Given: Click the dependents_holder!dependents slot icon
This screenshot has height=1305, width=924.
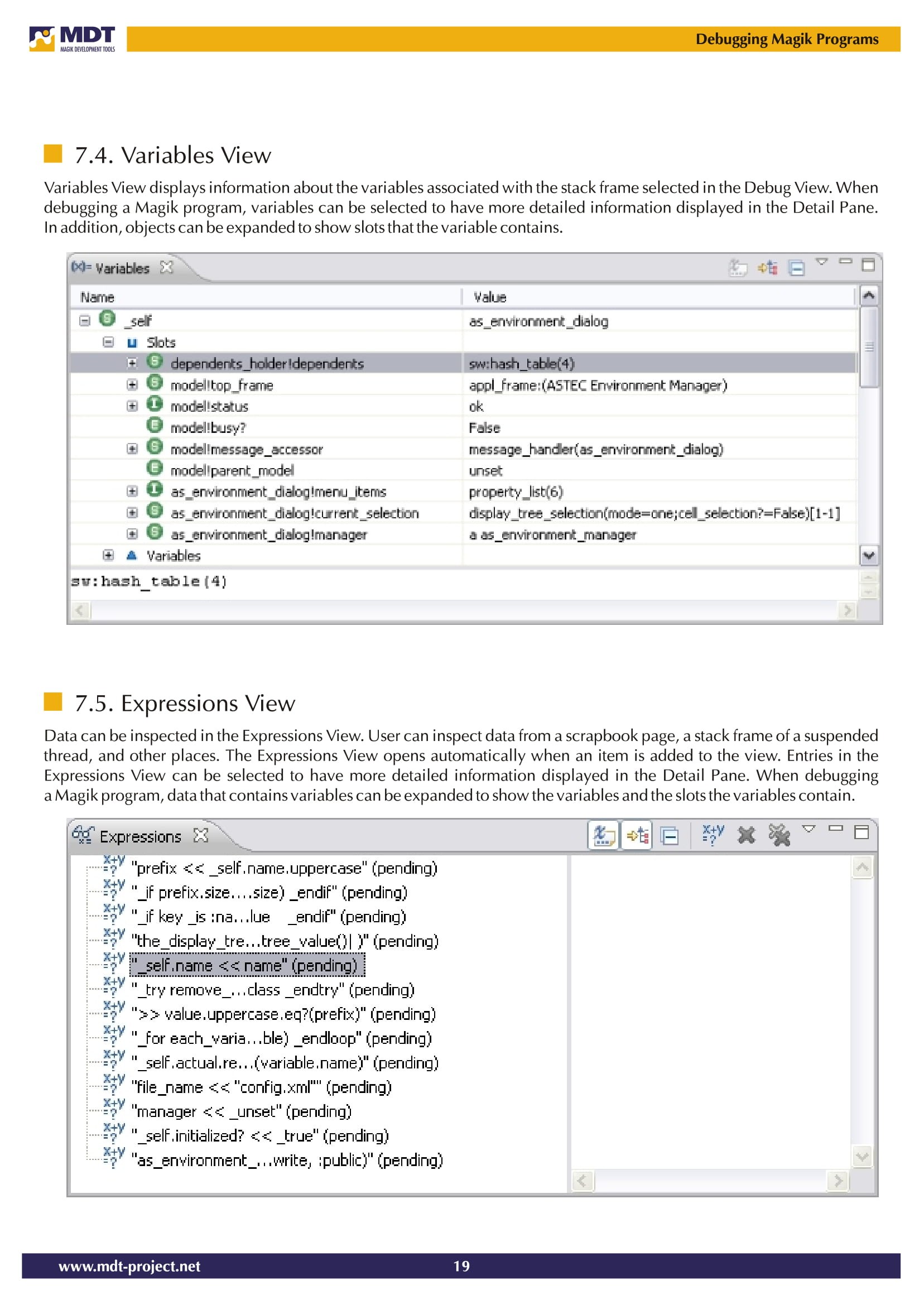Looking at the screenshot, I should click(155, 361).
